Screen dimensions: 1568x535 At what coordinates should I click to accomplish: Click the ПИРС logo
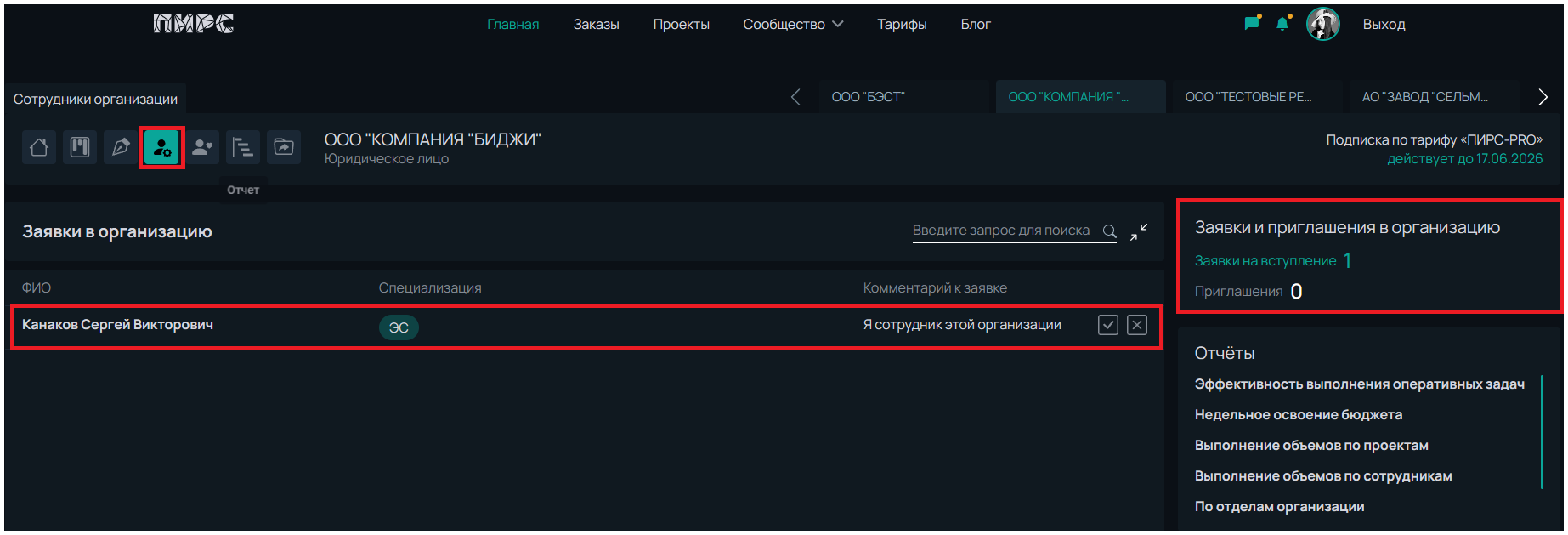click(194, 24)
